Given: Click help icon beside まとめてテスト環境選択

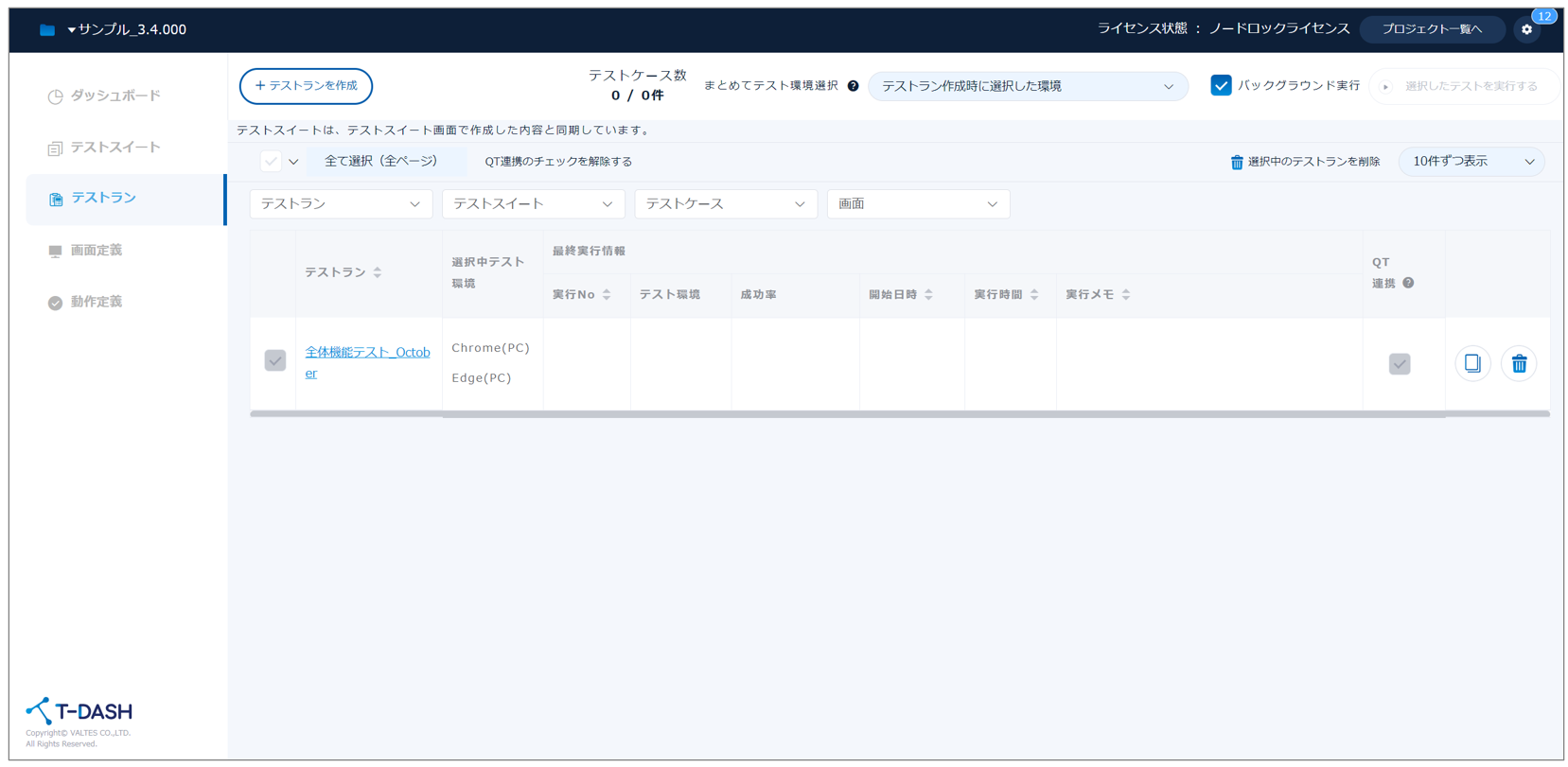Looking at the screenshot, I should click(x=853, y=86).
